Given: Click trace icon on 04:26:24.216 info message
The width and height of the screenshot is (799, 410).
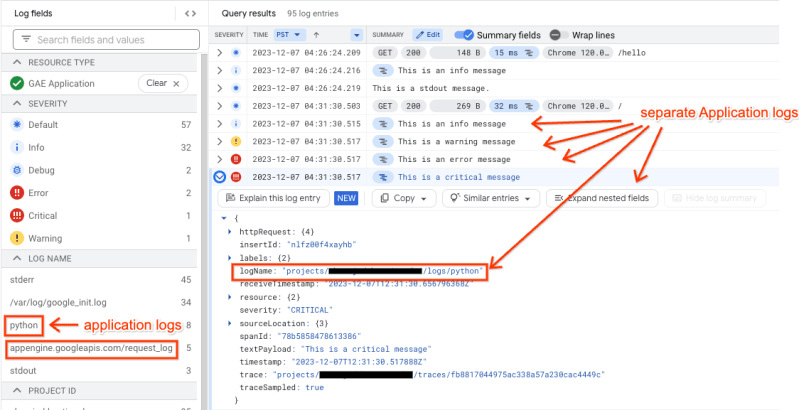Looking at the screenshot, I should pos(385,71).
